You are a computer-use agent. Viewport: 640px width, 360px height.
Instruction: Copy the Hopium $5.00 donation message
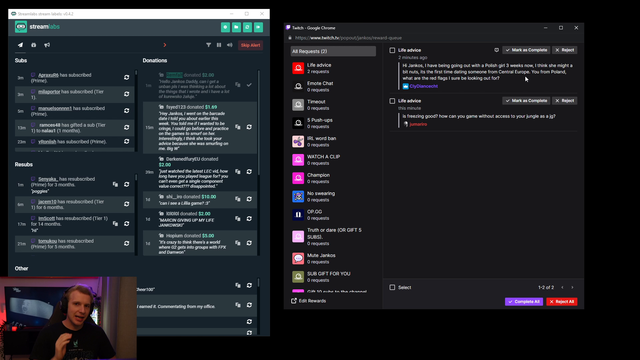coord(238,243)
